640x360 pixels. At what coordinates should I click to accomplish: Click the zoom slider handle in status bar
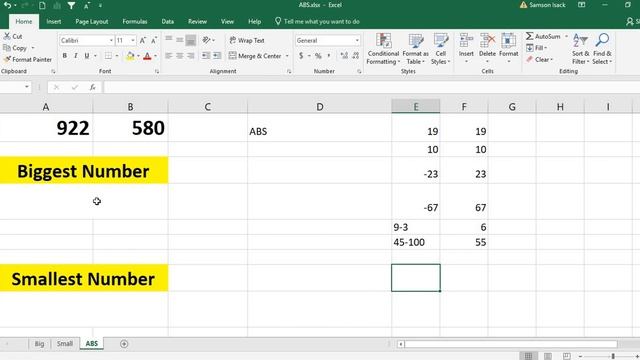point(613,356)
